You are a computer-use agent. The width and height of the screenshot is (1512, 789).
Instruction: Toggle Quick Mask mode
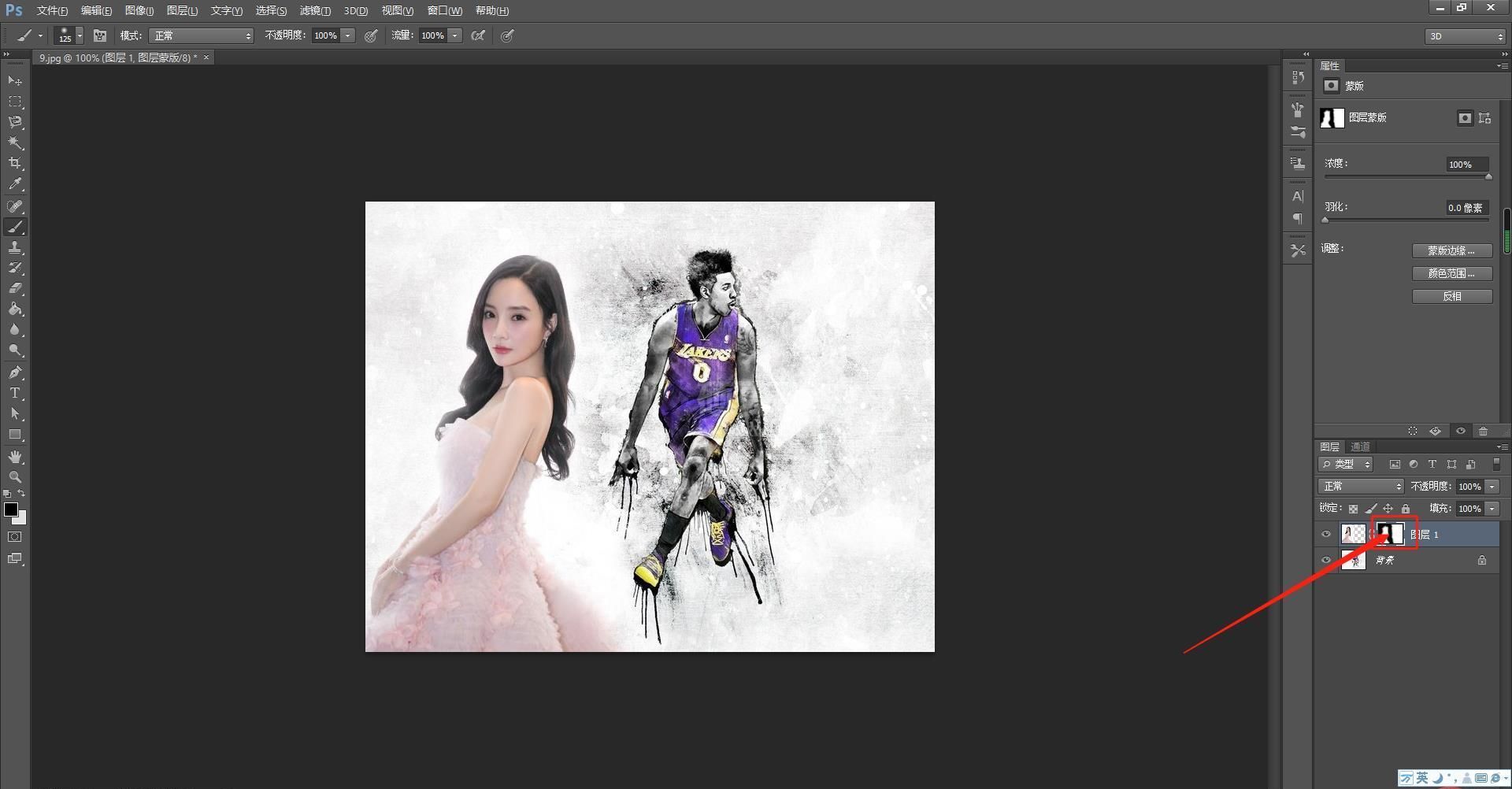(x=15, y=537)
